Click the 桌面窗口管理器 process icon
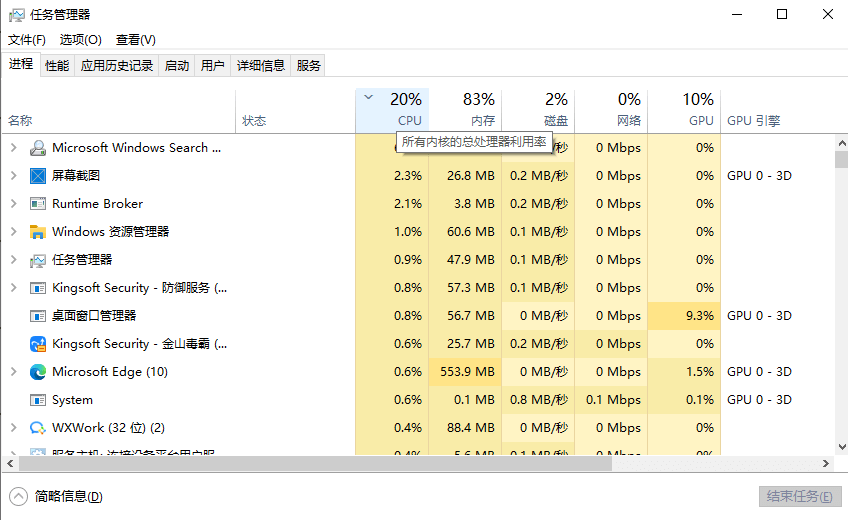 pyautogui.click(x=37, y=316)
